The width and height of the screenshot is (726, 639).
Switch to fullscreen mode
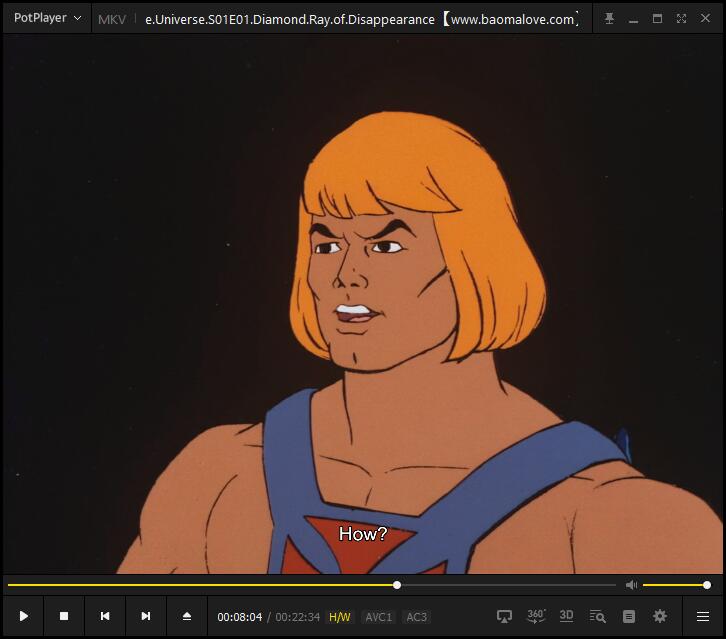click(681, 19)
